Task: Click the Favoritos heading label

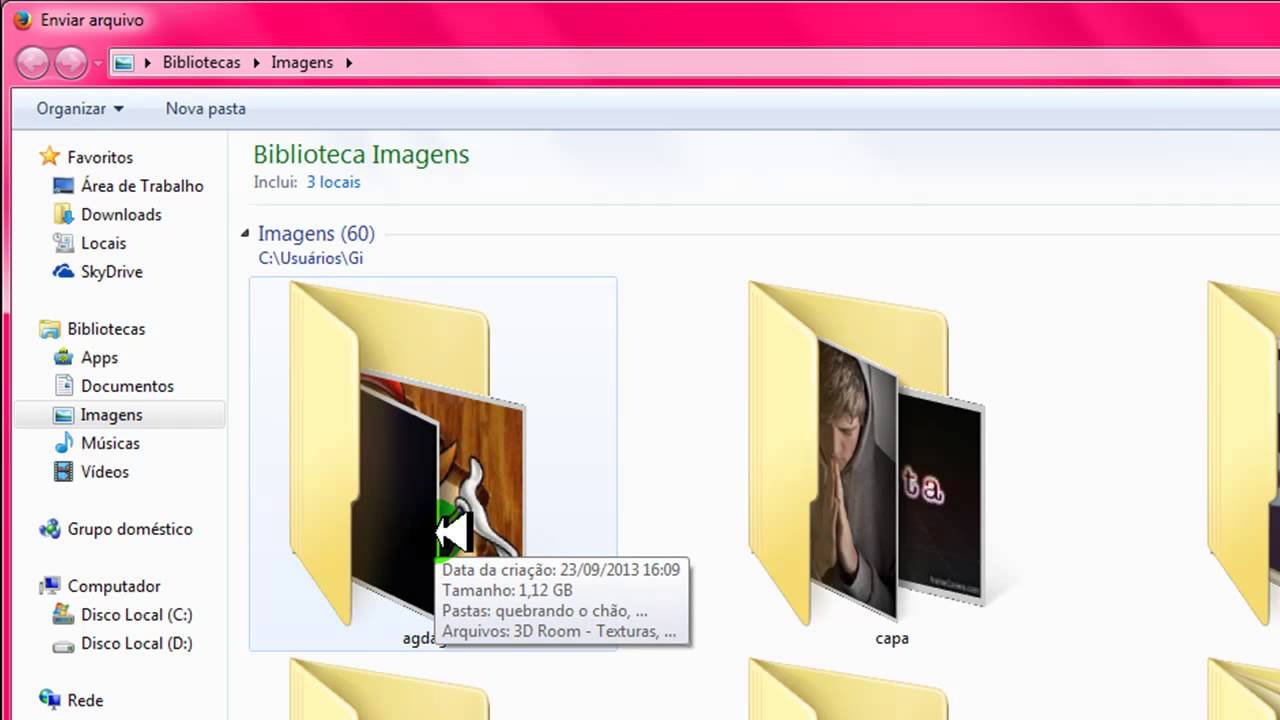Action: point(100,157)
